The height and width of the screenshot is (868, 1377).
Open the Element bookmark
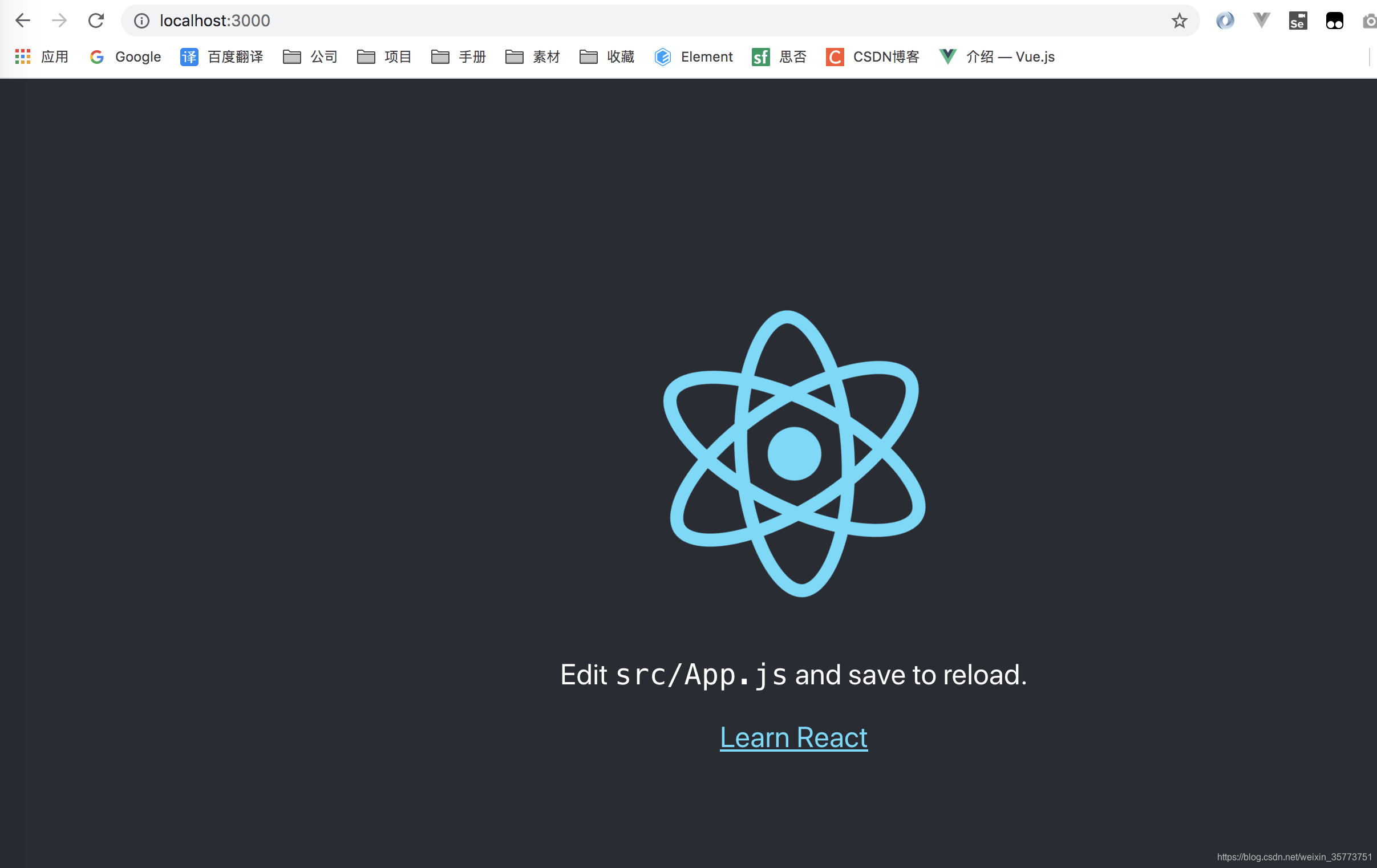pyautogui.click(x=694, y=56)
